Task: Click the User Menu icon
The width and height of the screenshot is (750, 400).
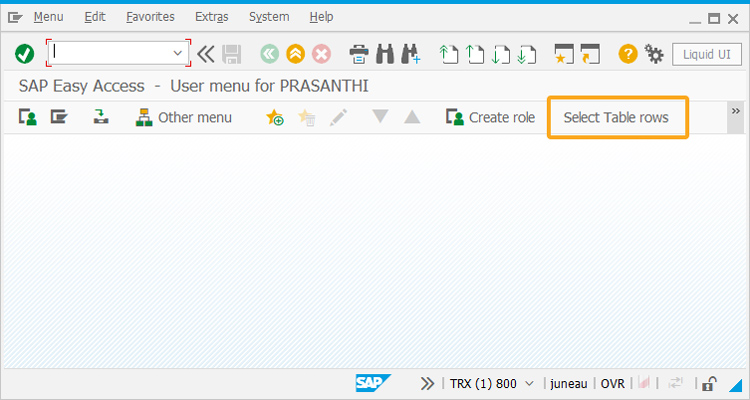Action: click(28, 117)
